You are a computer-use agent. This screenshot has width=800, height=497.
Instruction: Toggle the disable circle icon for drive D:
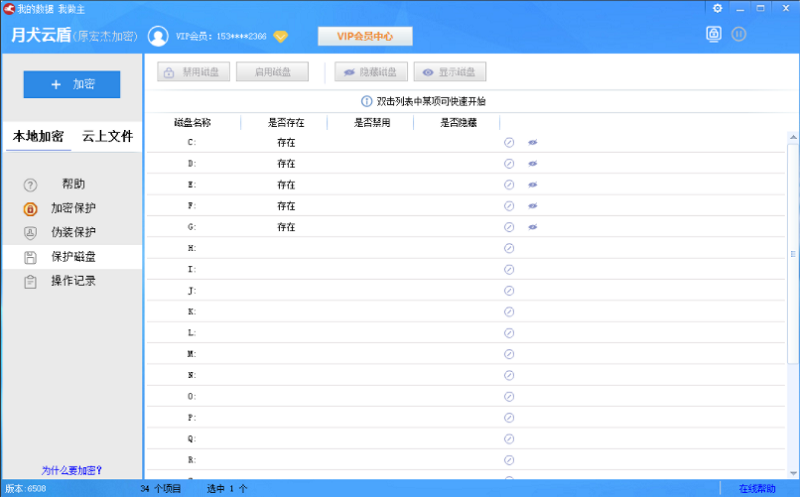(x=508, y=163)
